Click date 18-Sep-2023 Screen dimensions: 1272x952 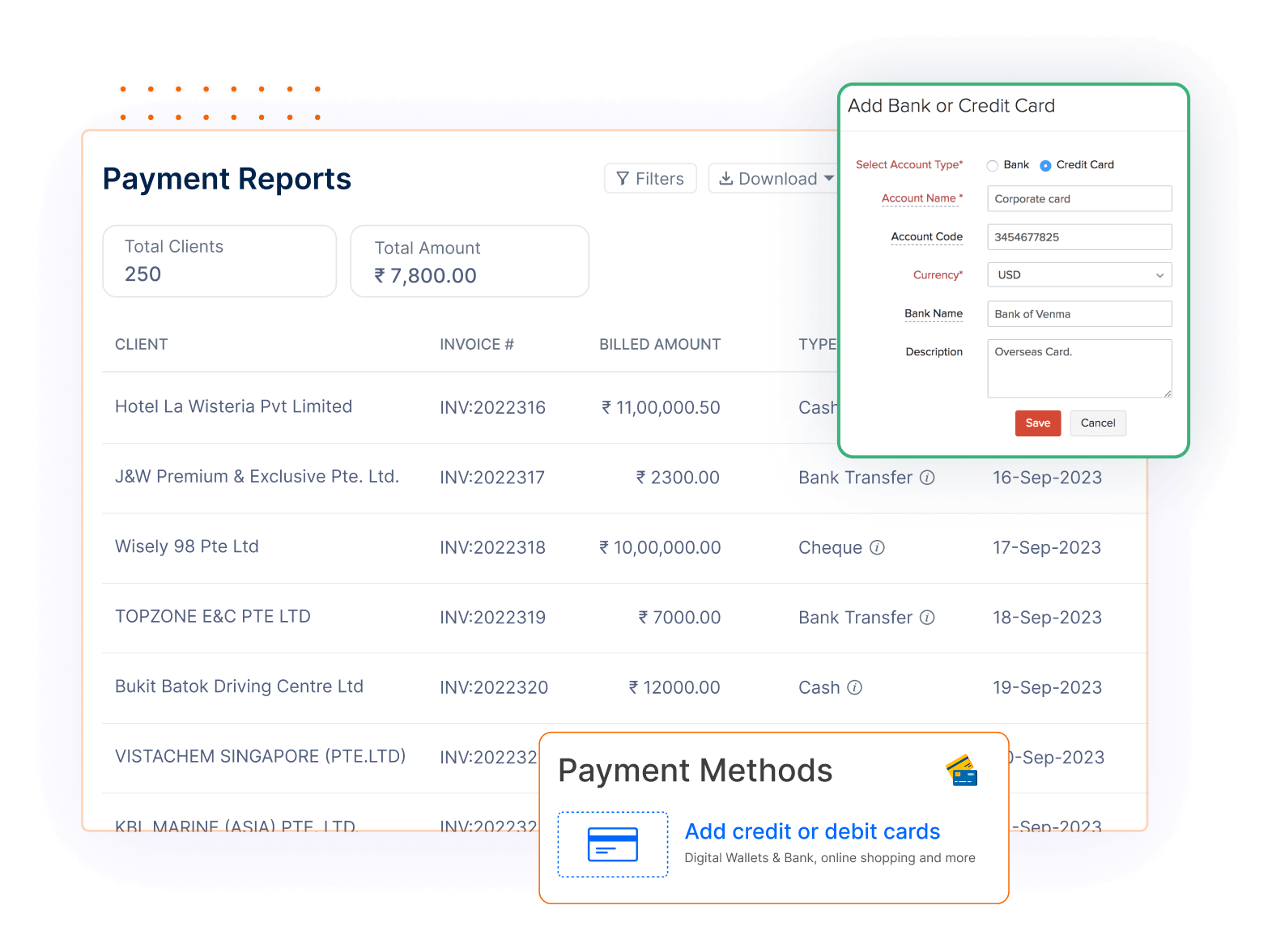point(1047,618)
